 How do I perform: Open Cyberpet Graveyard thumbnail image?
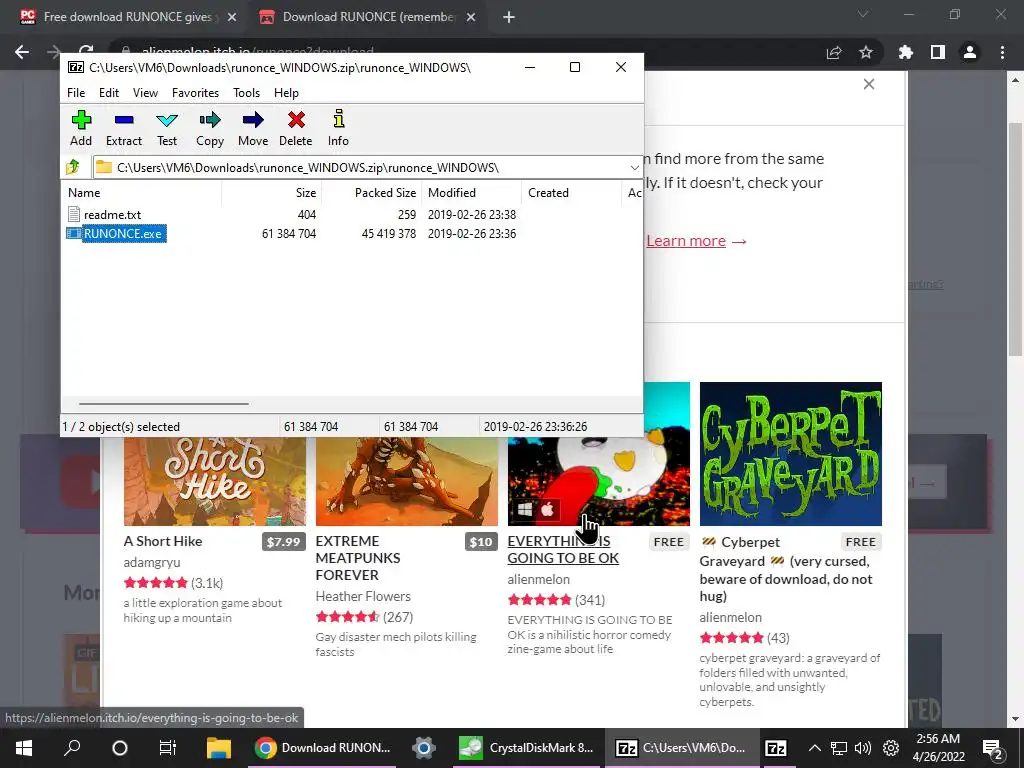click(x=791, y=454)
